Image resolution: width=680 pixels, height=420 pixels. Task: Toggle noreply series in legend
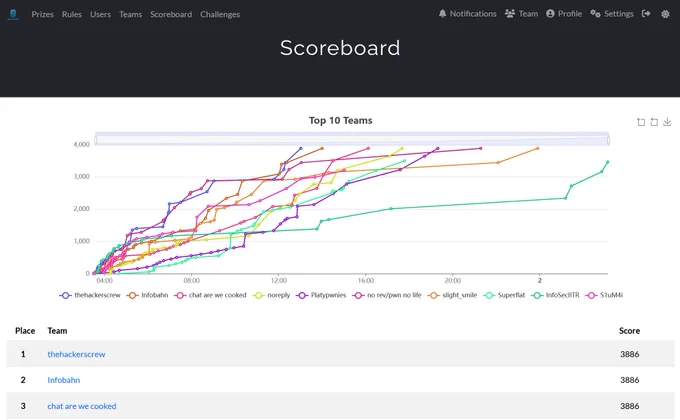click(x=271, y=295)
